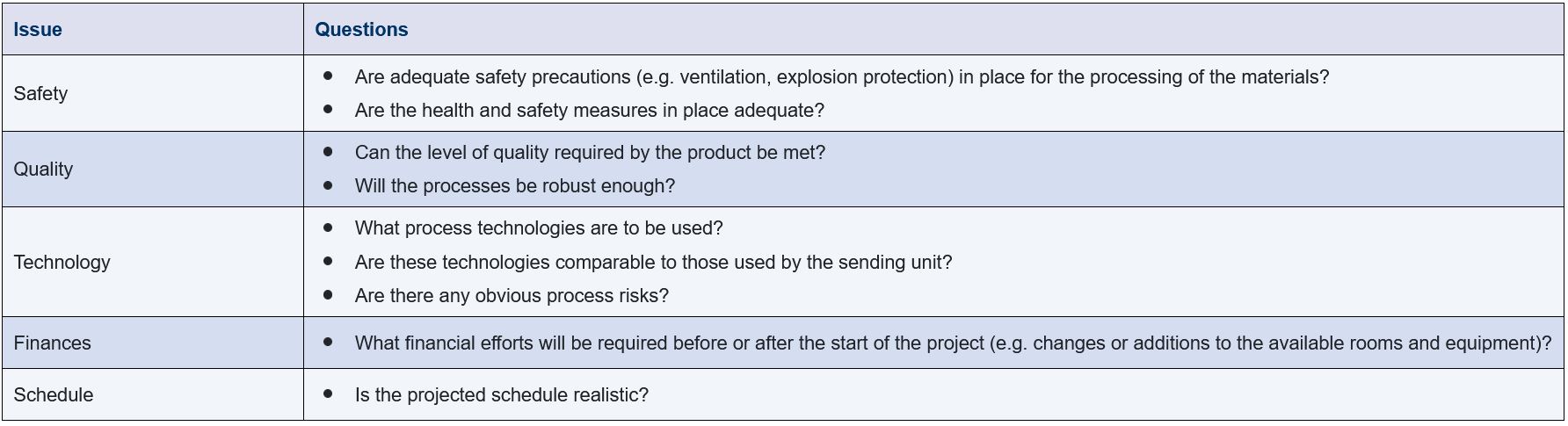Click the bullet before the projected schedule question
The width and height of the screenshot is (1568, 426).
click(328, 394)
